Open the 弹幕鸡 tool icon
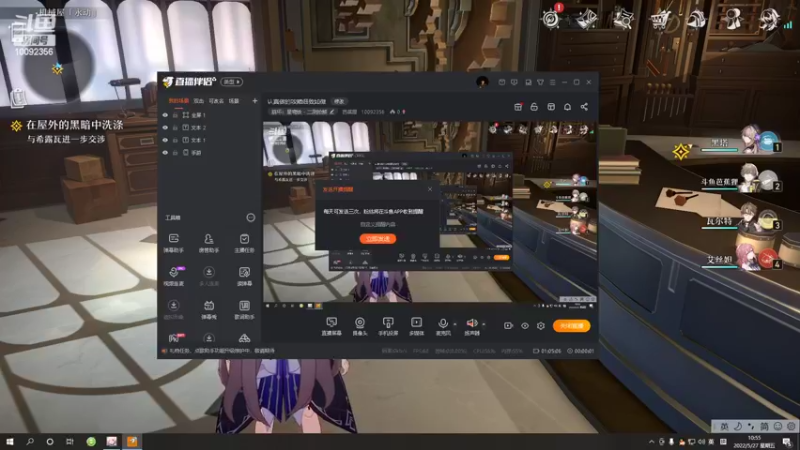The image size is (800, 450). click(x=209, y=309)
